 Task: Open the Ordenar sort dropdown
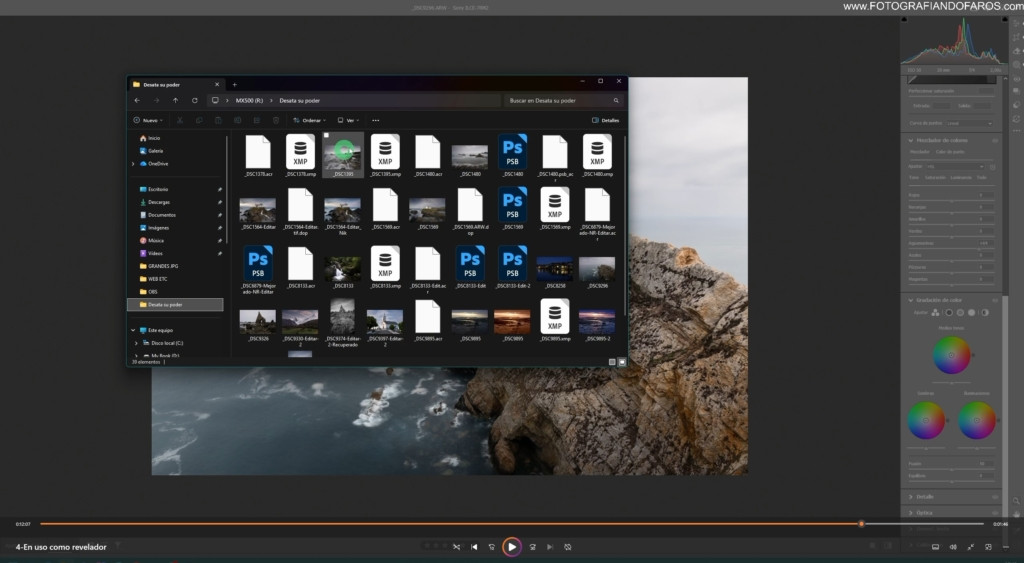click(x=310, y=120)
